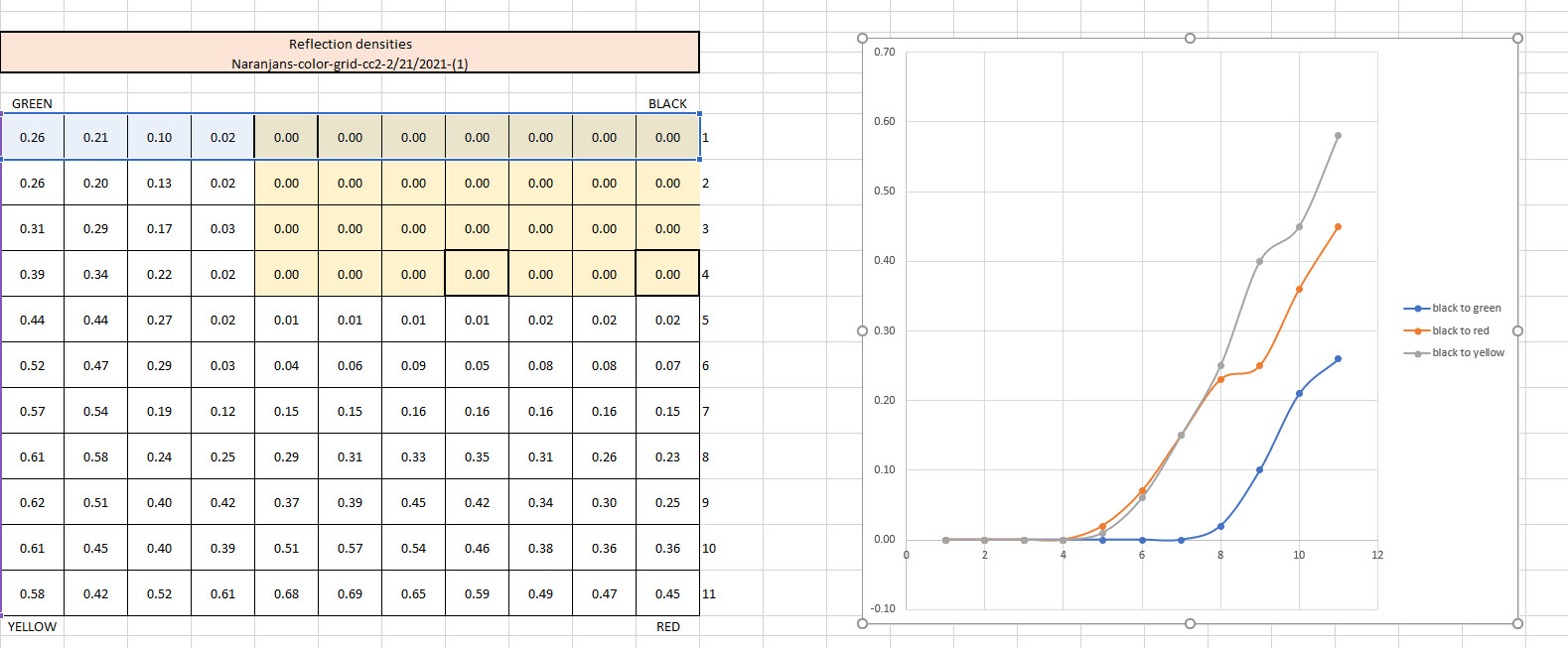The image size is (1568, 648).
Task: Click the chart's top-left corner handle
Action: (862, 38)
